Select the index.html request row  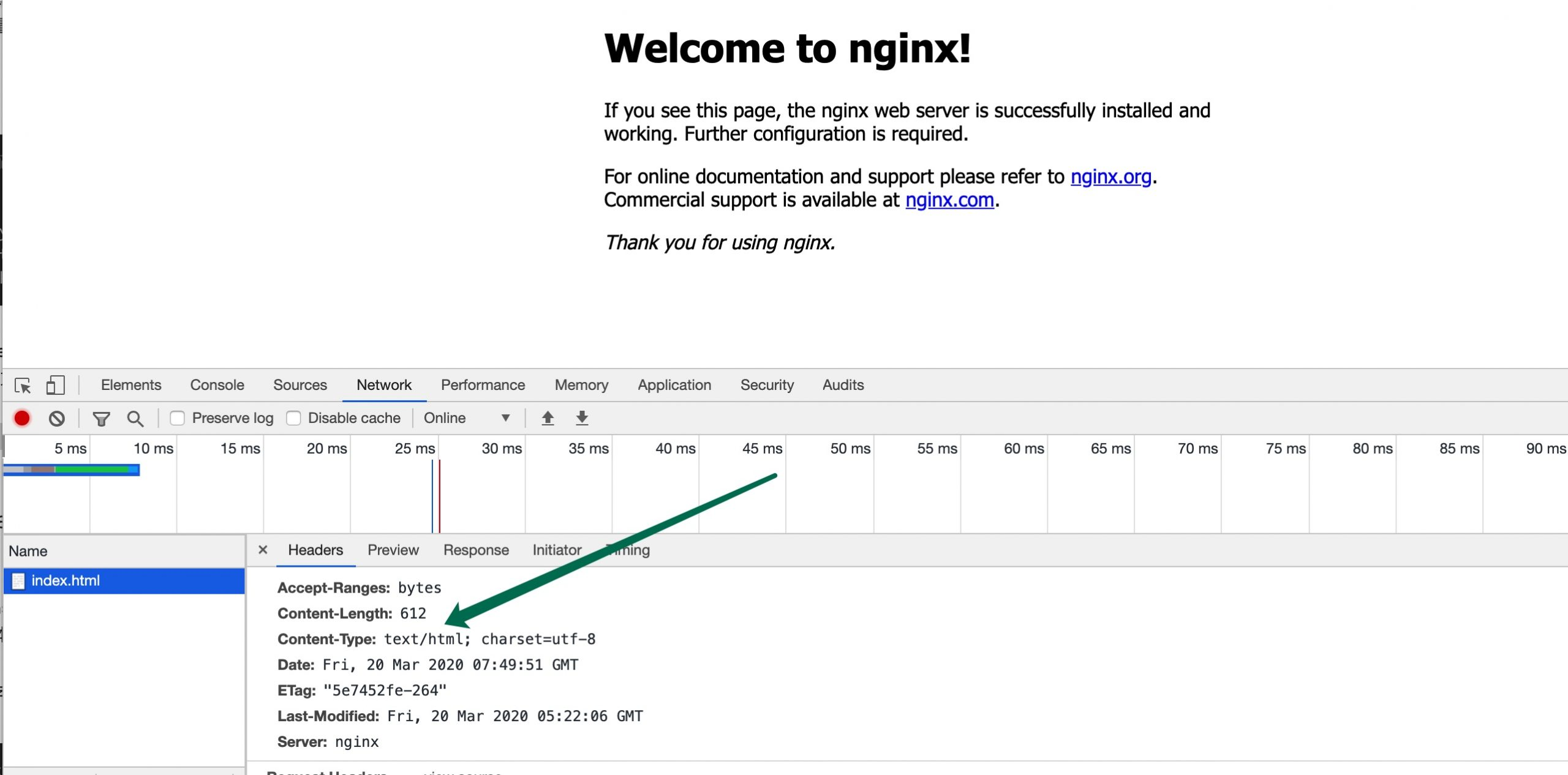coord(124,581)
